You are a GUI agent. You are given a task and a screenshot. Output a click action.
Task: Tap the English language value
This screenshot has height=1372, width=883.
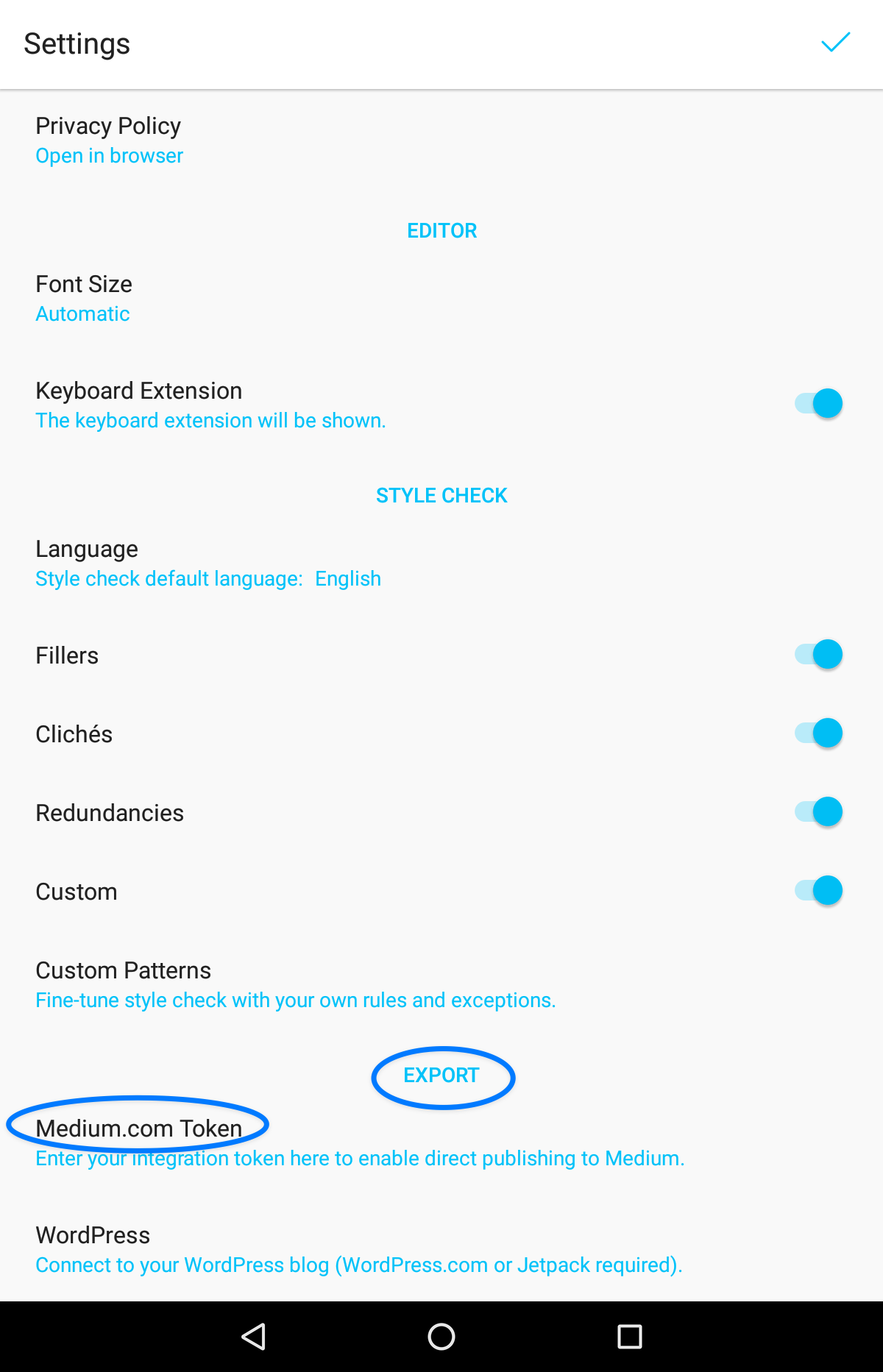tap(348, 579)
